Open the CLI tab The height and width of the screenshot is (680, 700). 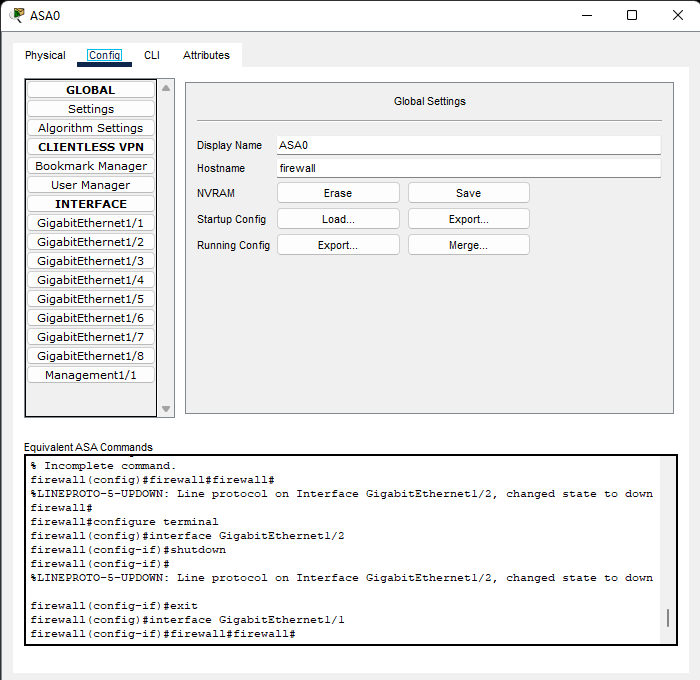pyautogui.click(x=152, y=55)
